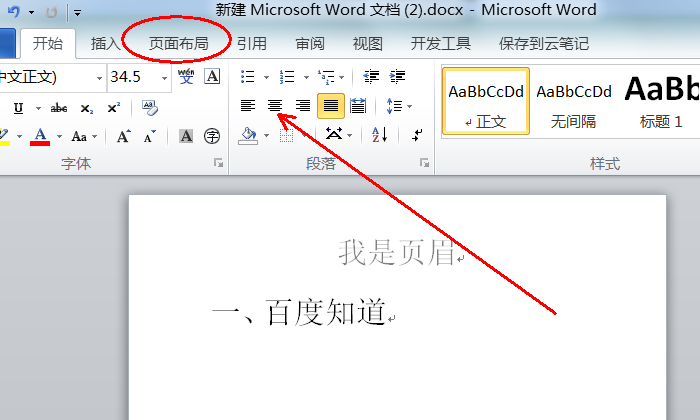700x420 pixels.
Task: Click the enclosed character 字 icon
Action: click(212, 136)
